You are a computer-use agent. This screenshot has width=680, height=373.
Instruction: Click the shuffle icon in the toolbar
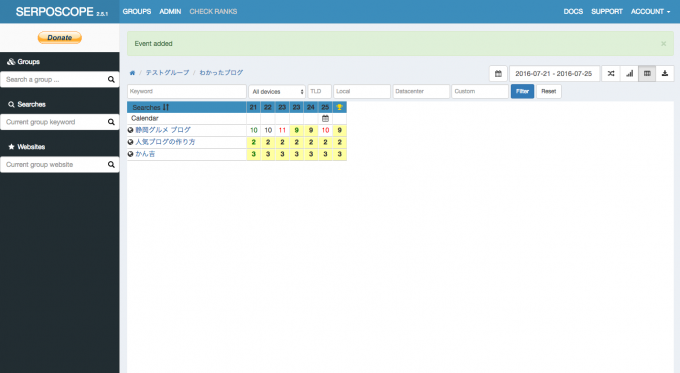point(611,74)
